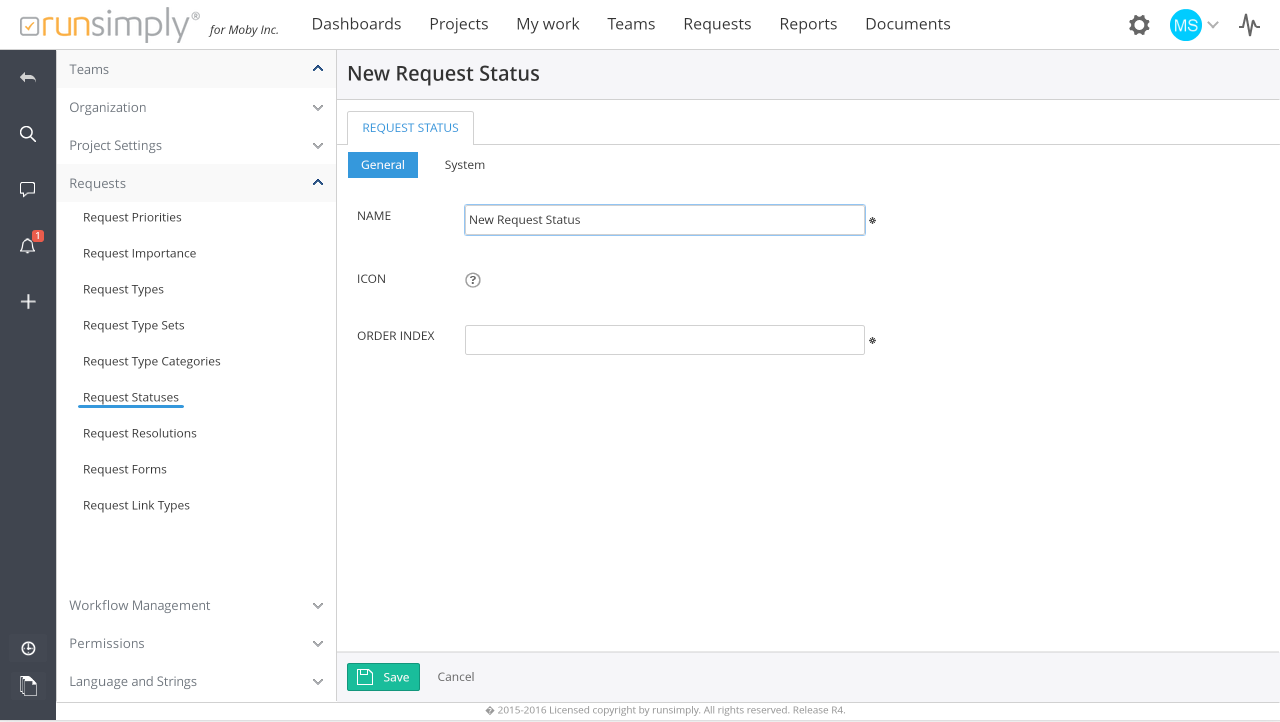Expand Workflow Management section
This screenshot has width=1280, height=722.
(x=318, y=605)
